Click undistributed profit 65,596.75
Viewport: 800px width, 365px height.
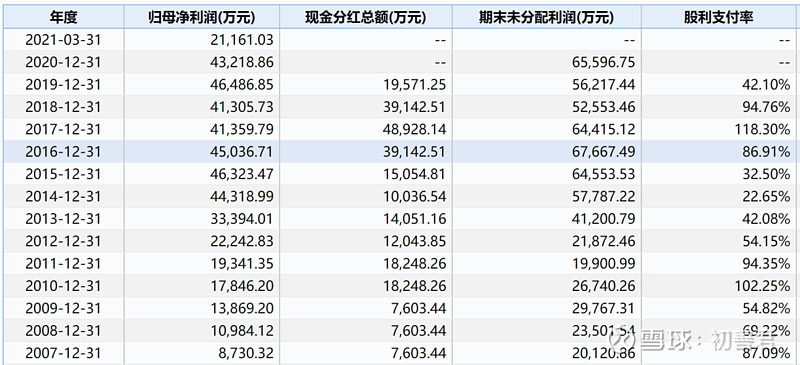click(x=604, y=62)
